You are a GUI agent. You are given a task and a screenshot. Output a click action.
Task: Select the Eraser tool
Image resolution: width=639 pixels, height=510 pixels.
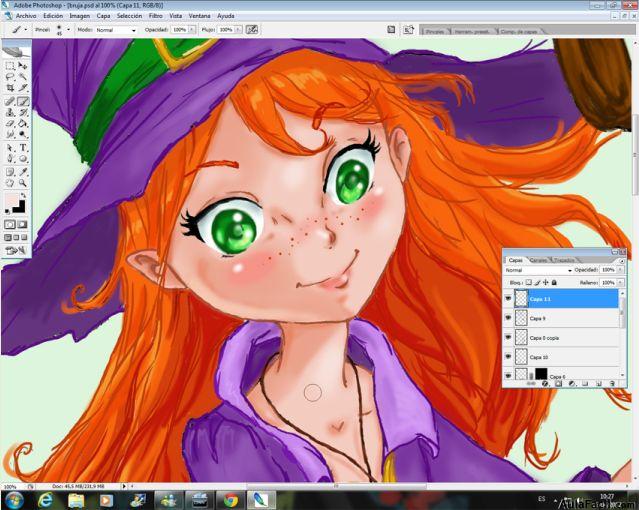(10, 124)
